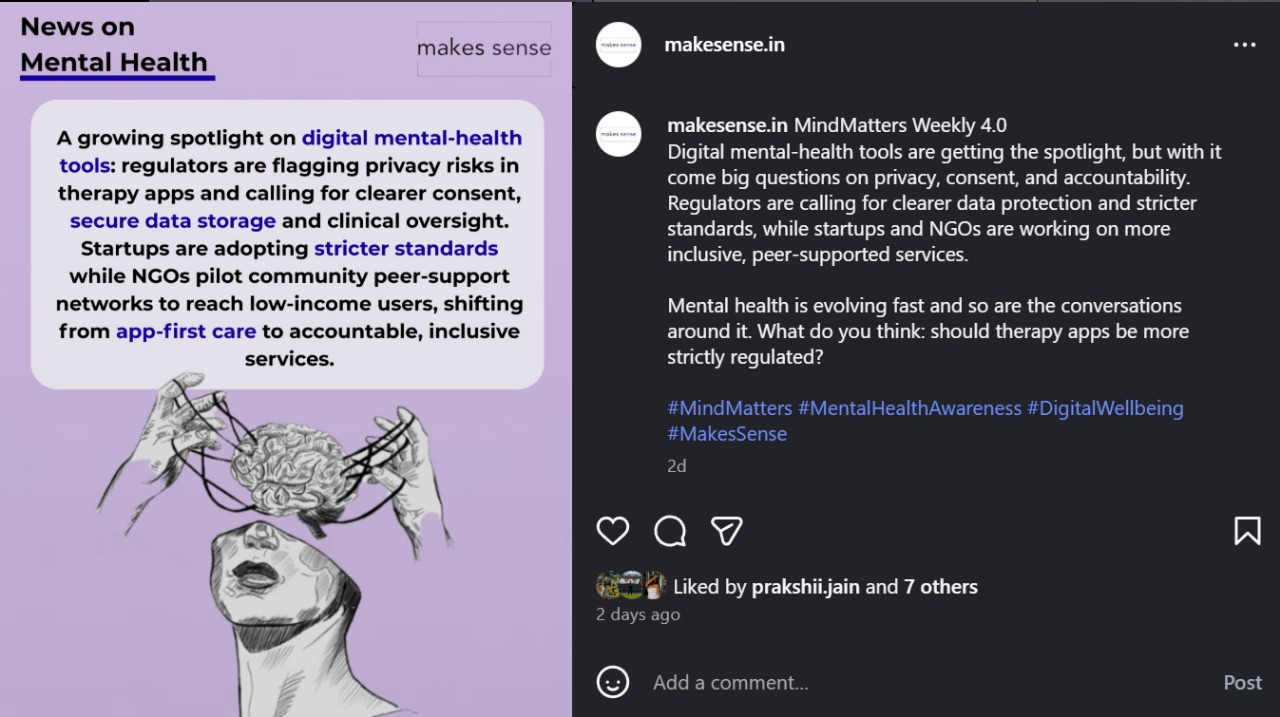The image size is (1280, 717).
Task: Open the #MakesSense hashtag
Action: tap(727, 434)
